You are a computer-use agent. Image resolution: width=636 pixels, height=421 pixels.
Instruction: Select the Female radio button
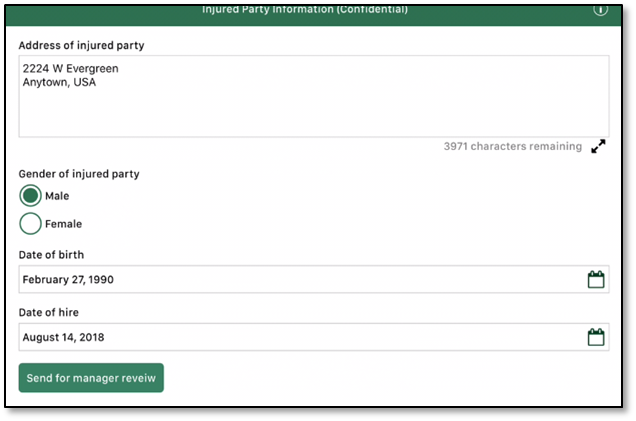[x=30, y=224]
